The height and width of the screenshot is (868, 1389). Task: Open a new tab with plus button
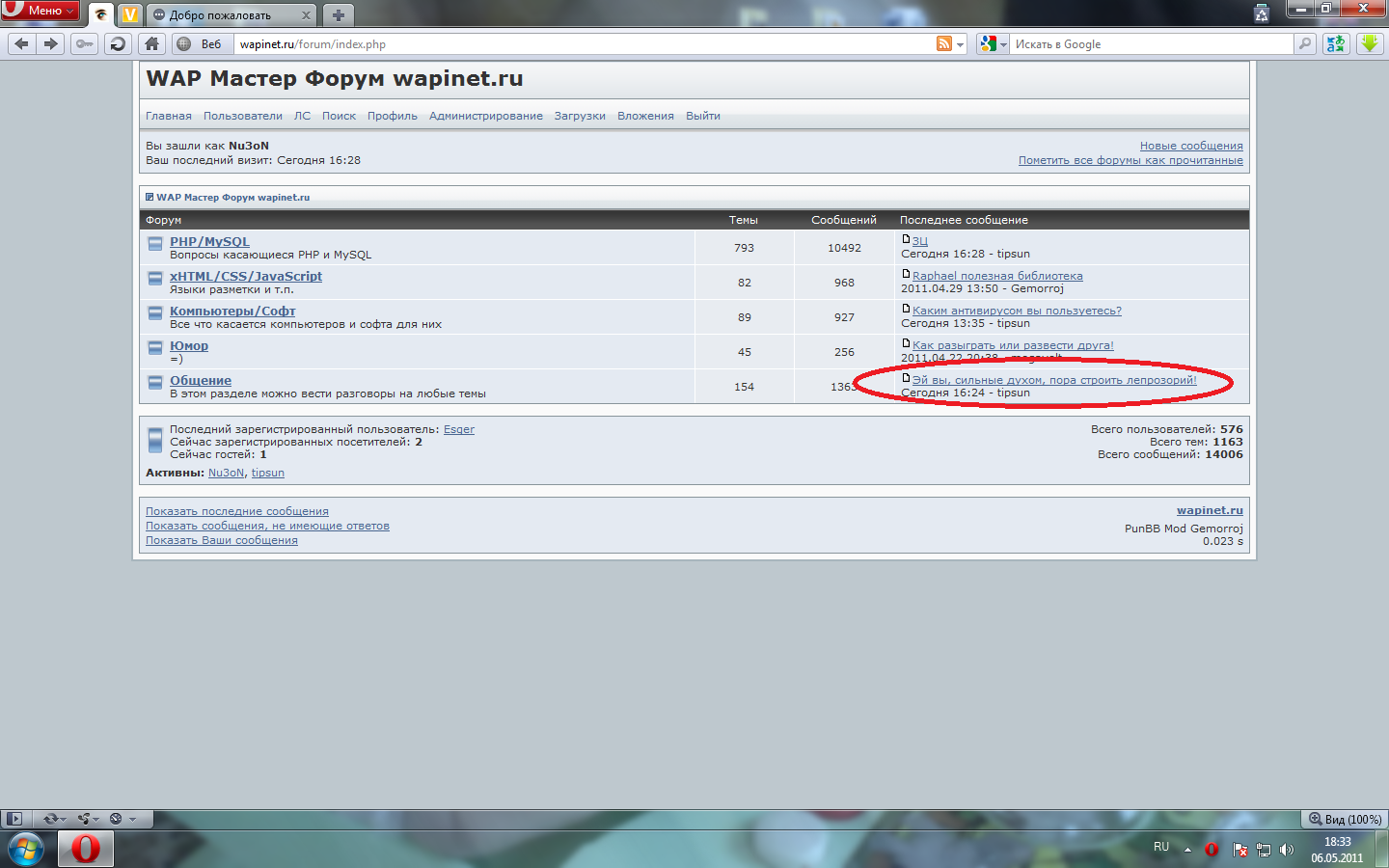[x=338, y=15]
